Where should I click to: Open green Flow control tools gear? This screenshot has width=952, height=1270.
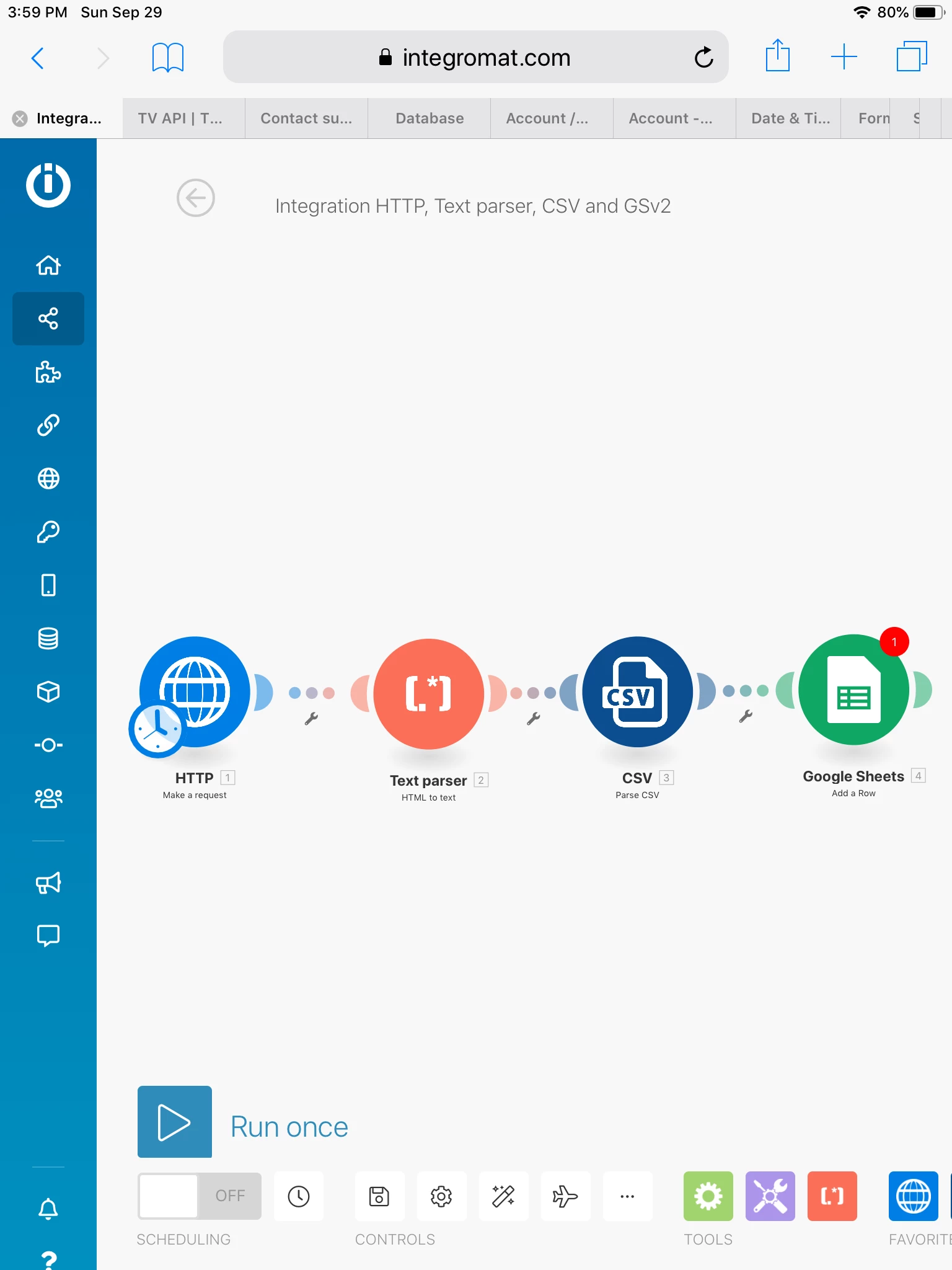tap(708, 1196)
